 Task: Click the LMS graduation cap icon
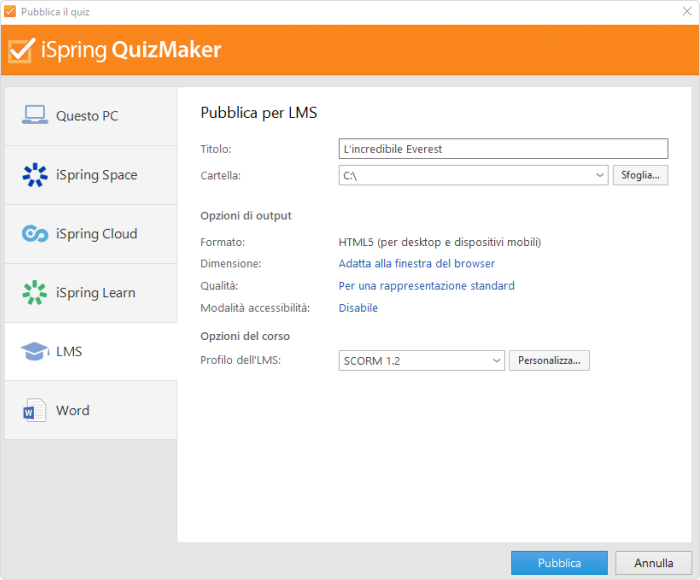35,352
